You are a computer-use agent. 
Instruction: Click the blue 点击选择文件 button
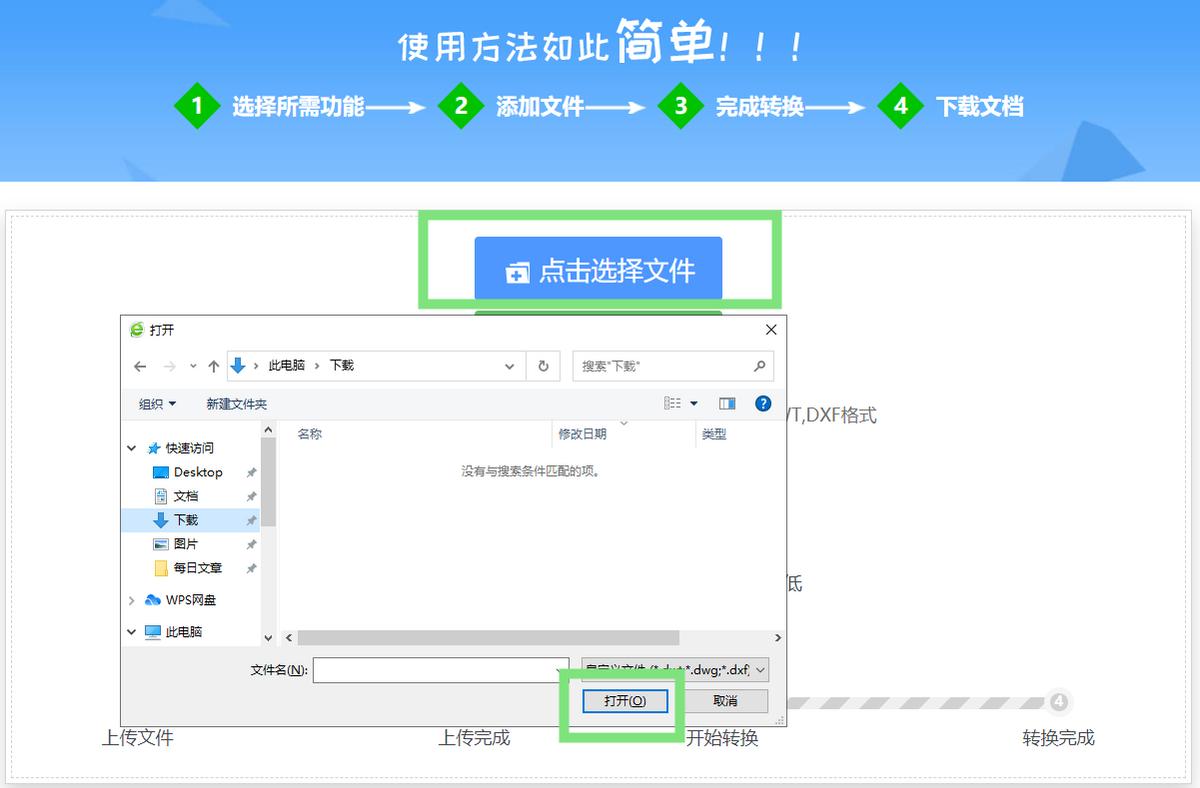click(x=598, y=270)
